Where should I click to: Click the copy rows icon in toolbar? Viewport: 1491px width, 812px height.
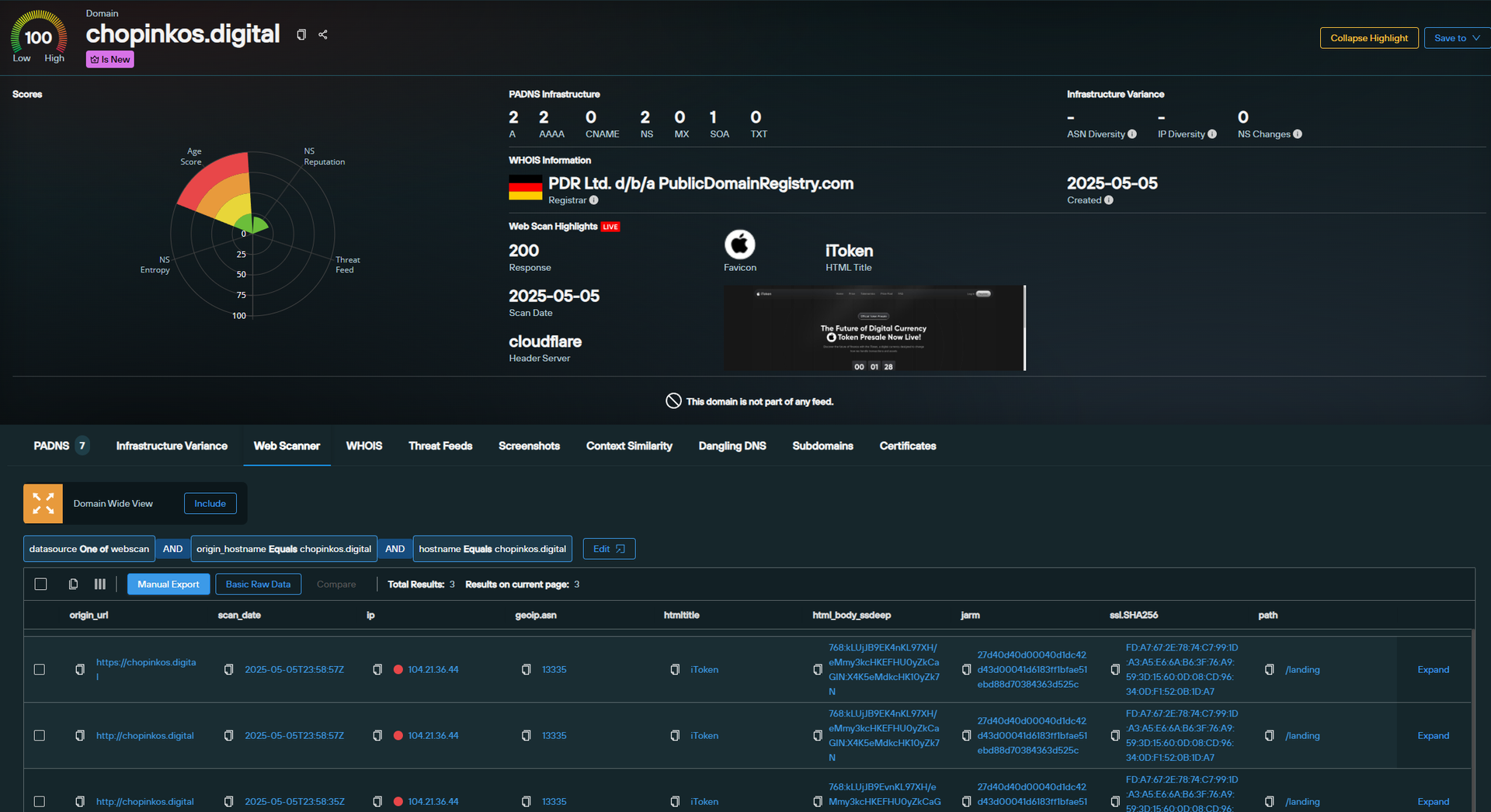tap(73, 585)
